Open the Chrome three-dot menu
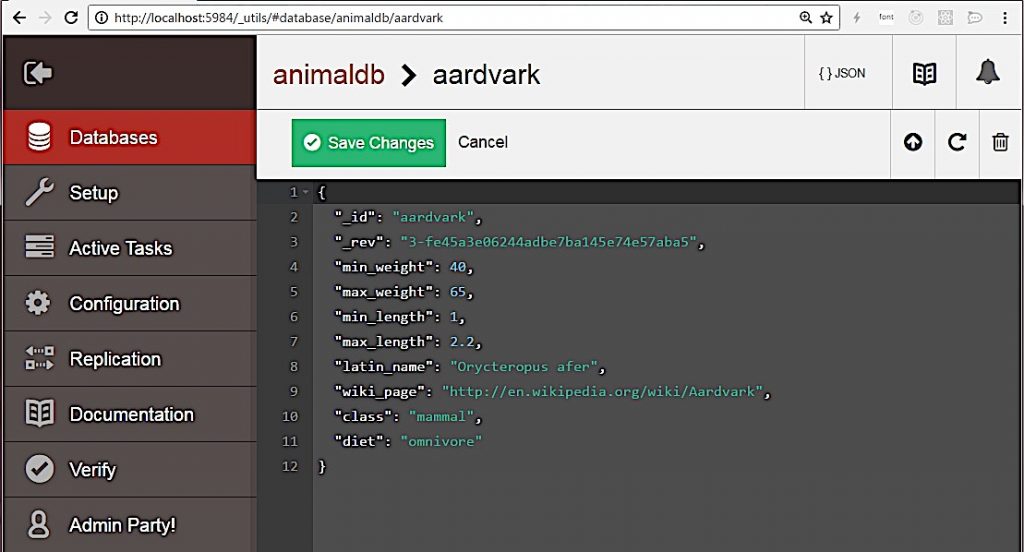This screenshot has height=552, width=1024. tap(1004, 18)
